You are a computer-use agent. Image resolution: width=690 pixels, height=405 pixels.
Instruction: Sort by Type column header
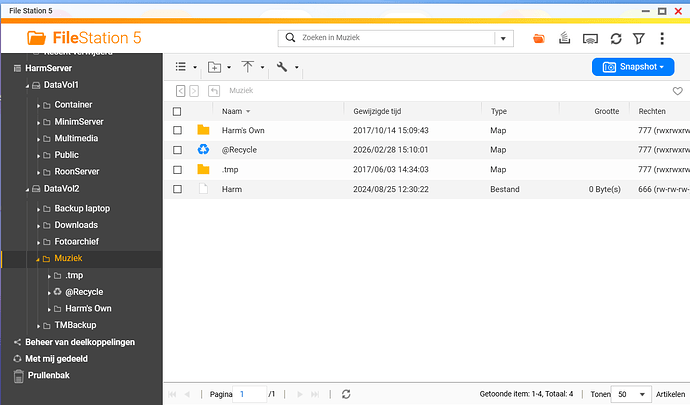pos(499,111)
